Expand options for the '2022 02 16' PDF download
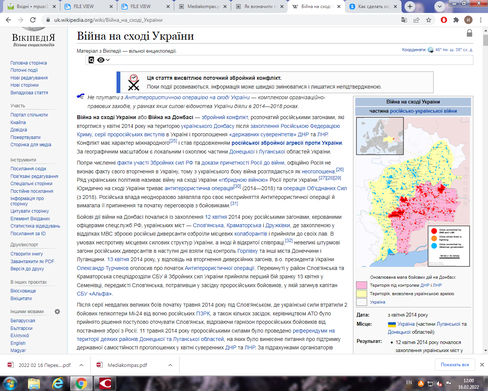This screenshot has height=391, width=488. 81,365
